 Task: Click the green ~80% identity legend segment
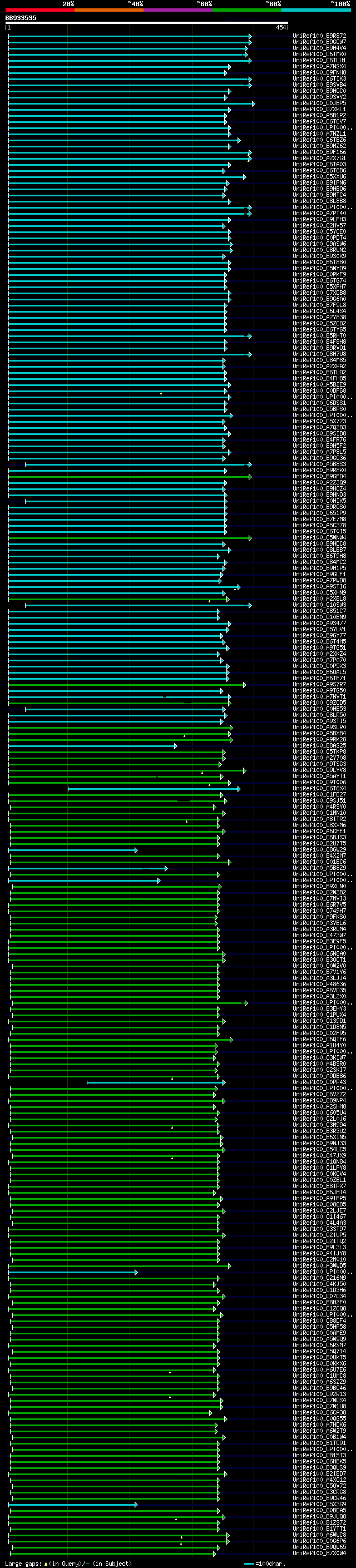coord(247,10)
